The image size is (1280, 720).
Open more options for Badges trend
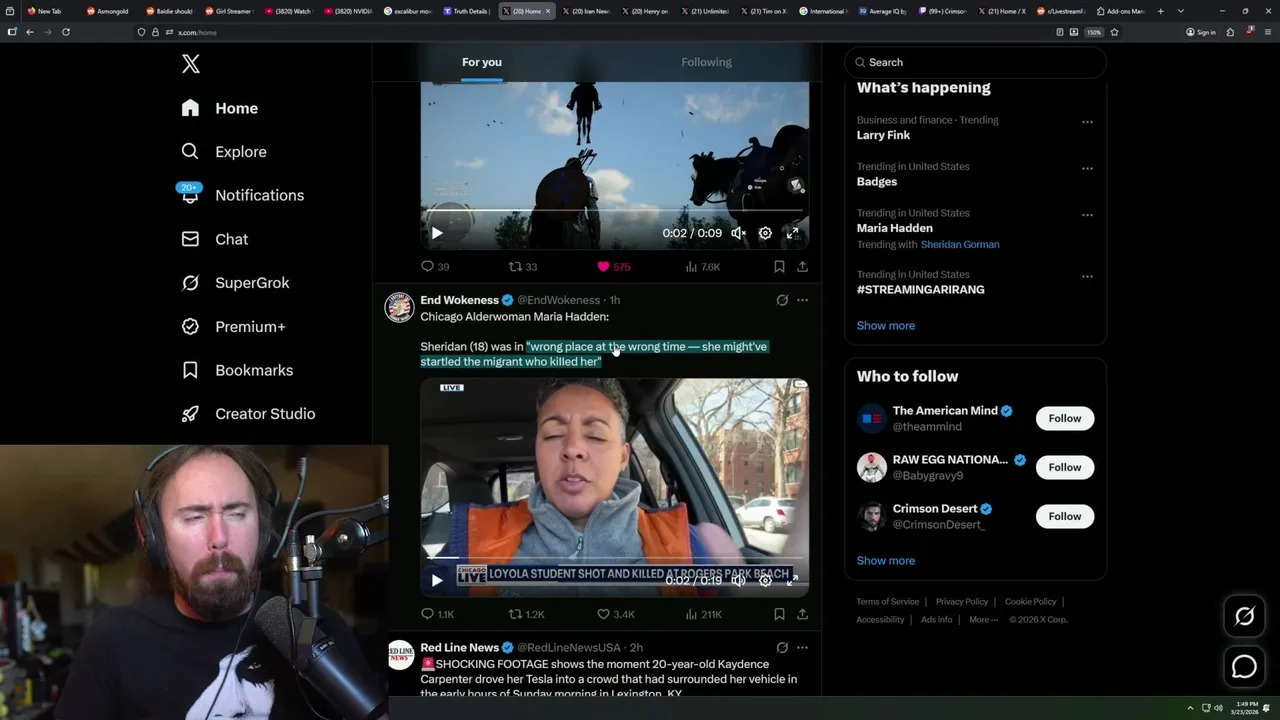point(1087,168)
